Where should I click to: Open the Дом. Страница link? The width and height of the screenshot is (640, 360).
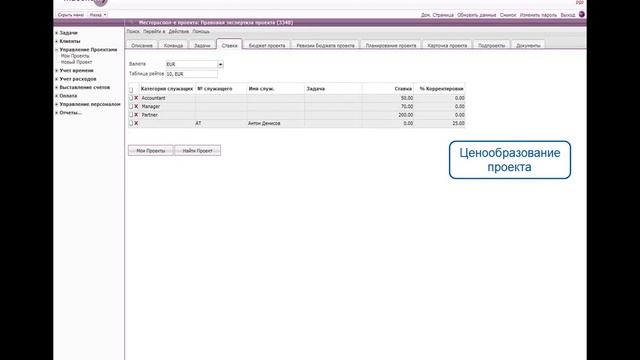pyautogui.click(x=437, y=15)
